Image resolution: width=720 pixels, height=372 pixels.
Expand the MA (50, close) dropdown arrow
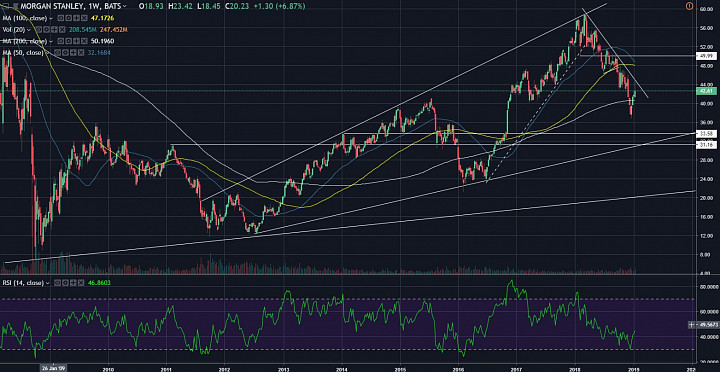(x=47, y=53)
